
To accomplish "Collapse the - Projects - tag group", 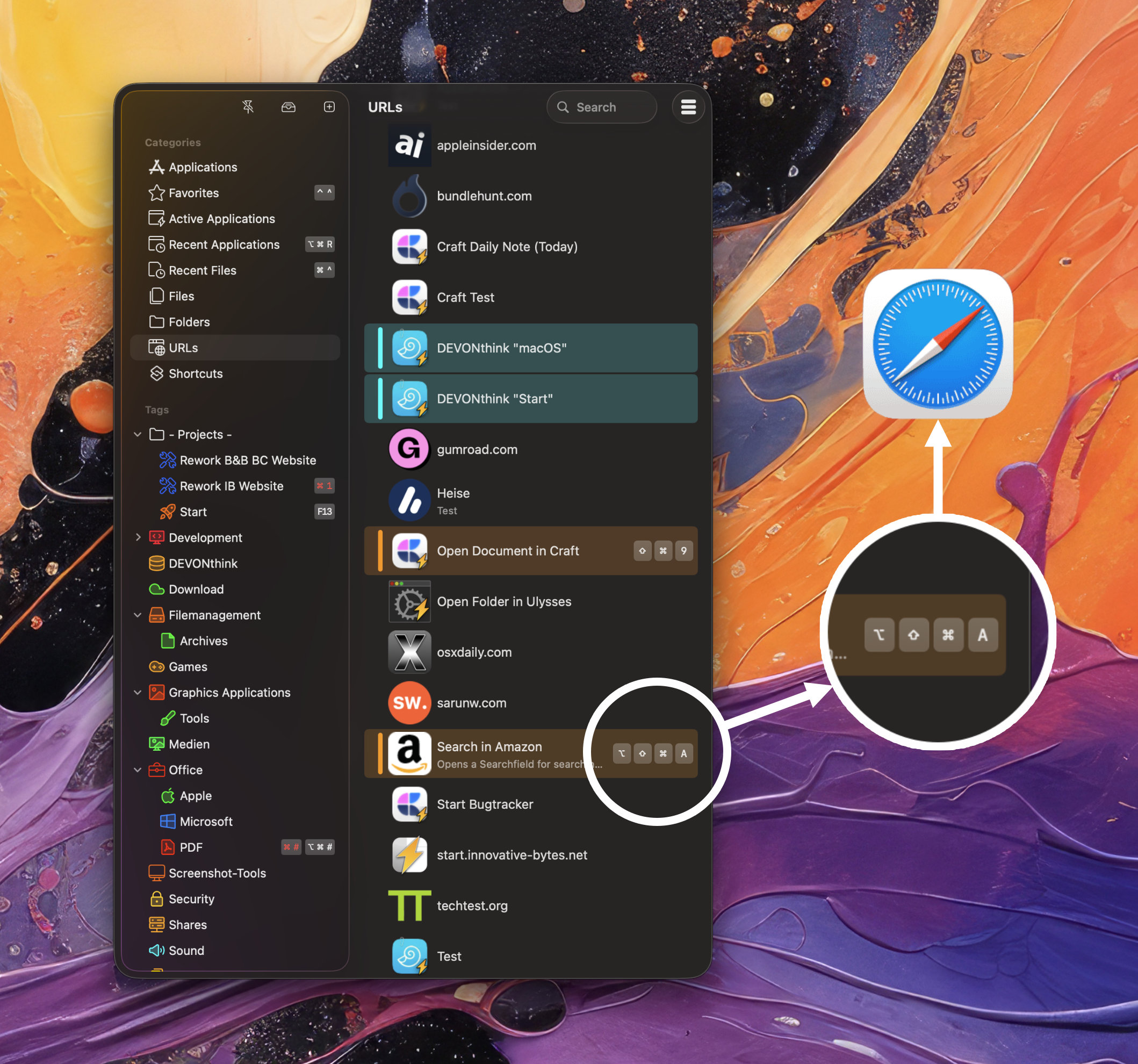I will (138, 435).
